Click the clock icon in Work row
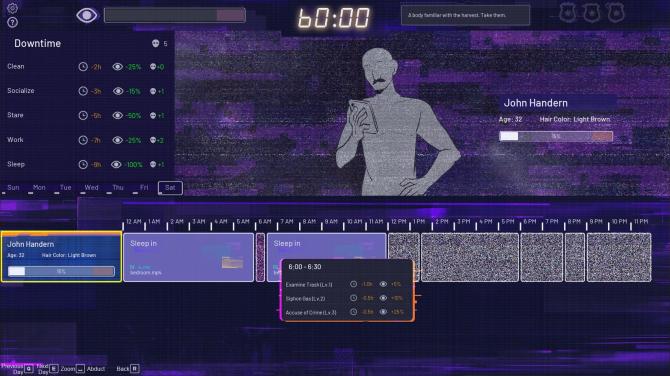This screenshot has height=376, width=670. (83, 140)
